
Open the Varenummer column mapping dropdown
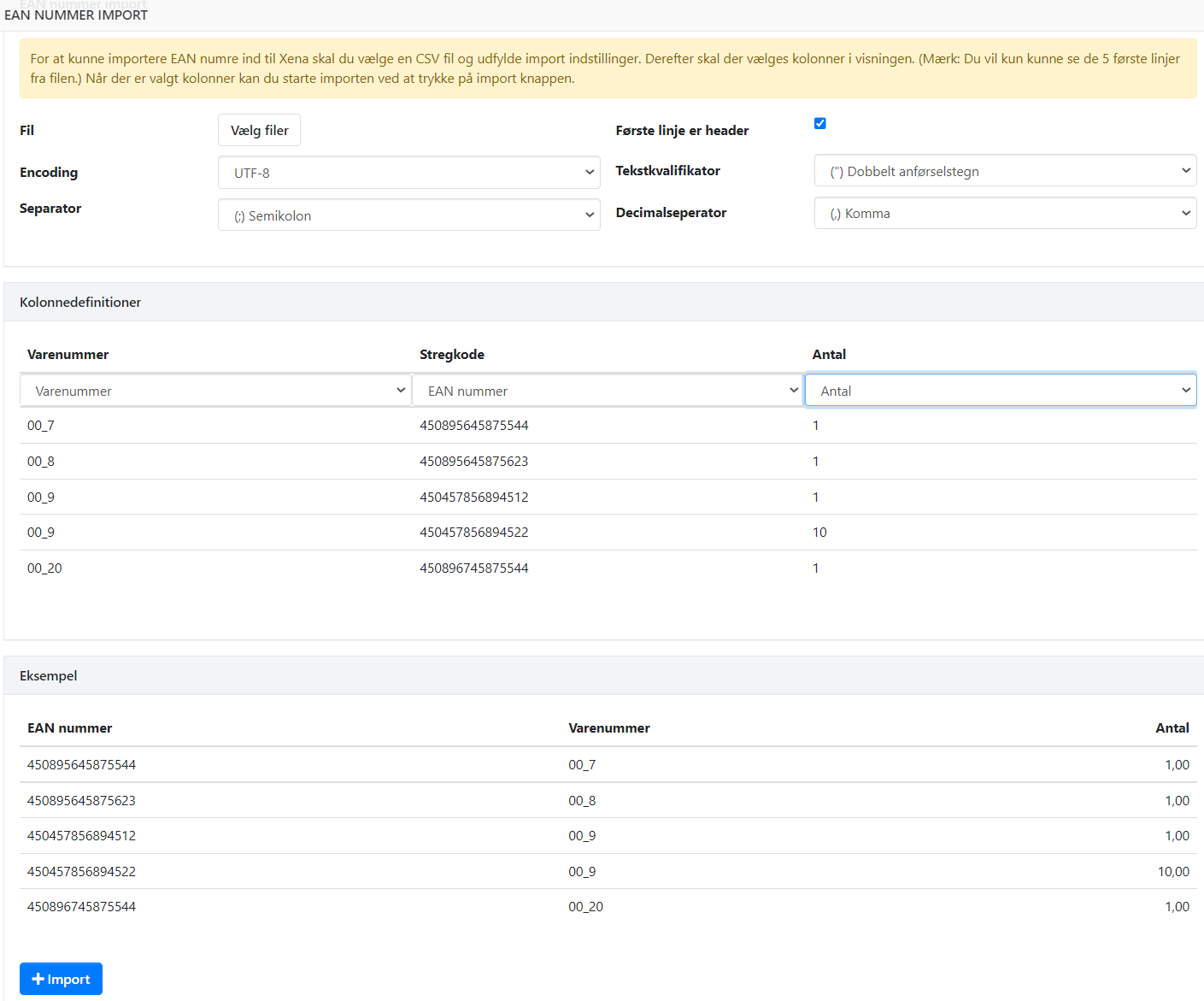(215, 391)
